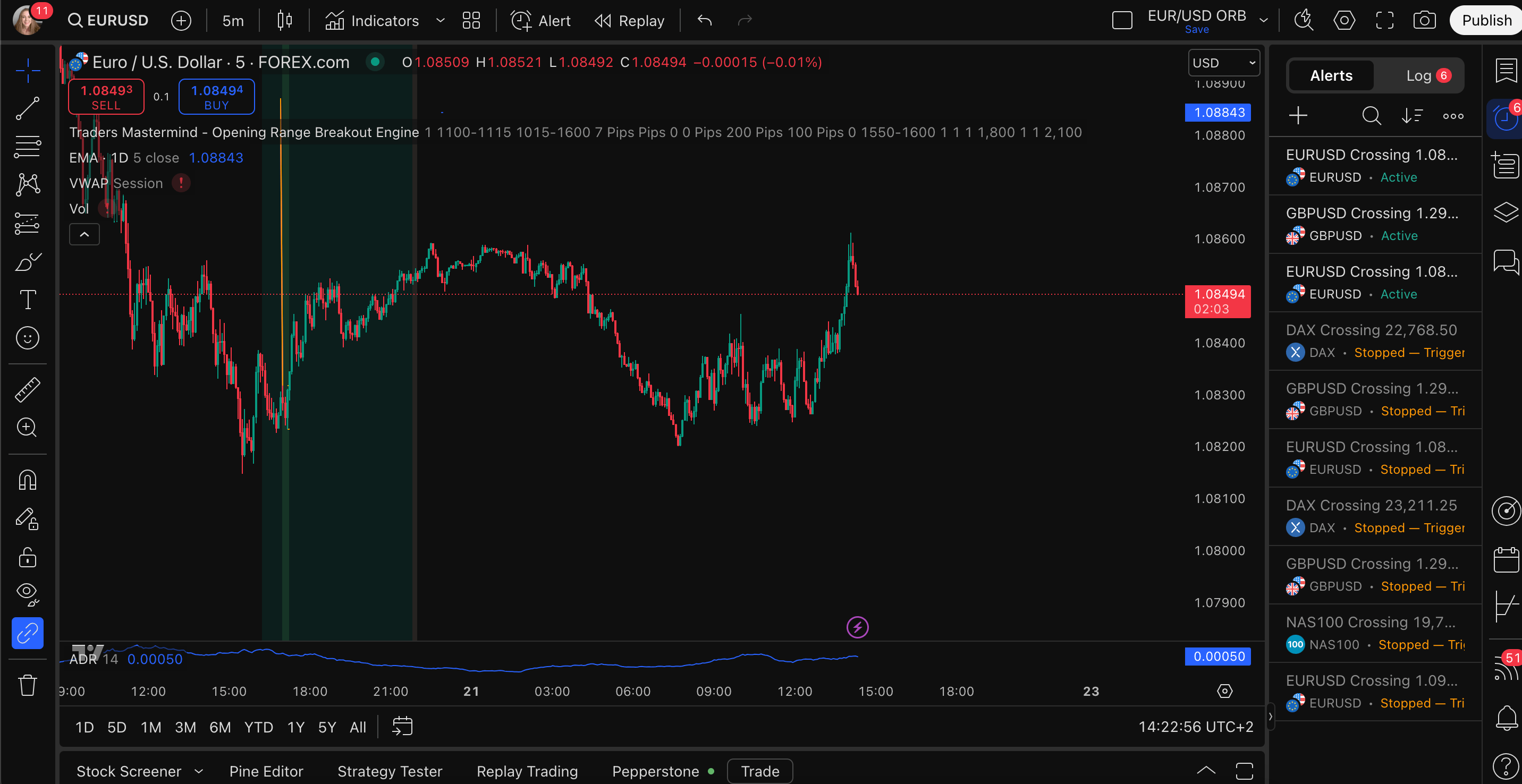Screen dimensions: 1522x784
Task: Click the trash remove objects icon
Action: point(27,685)
